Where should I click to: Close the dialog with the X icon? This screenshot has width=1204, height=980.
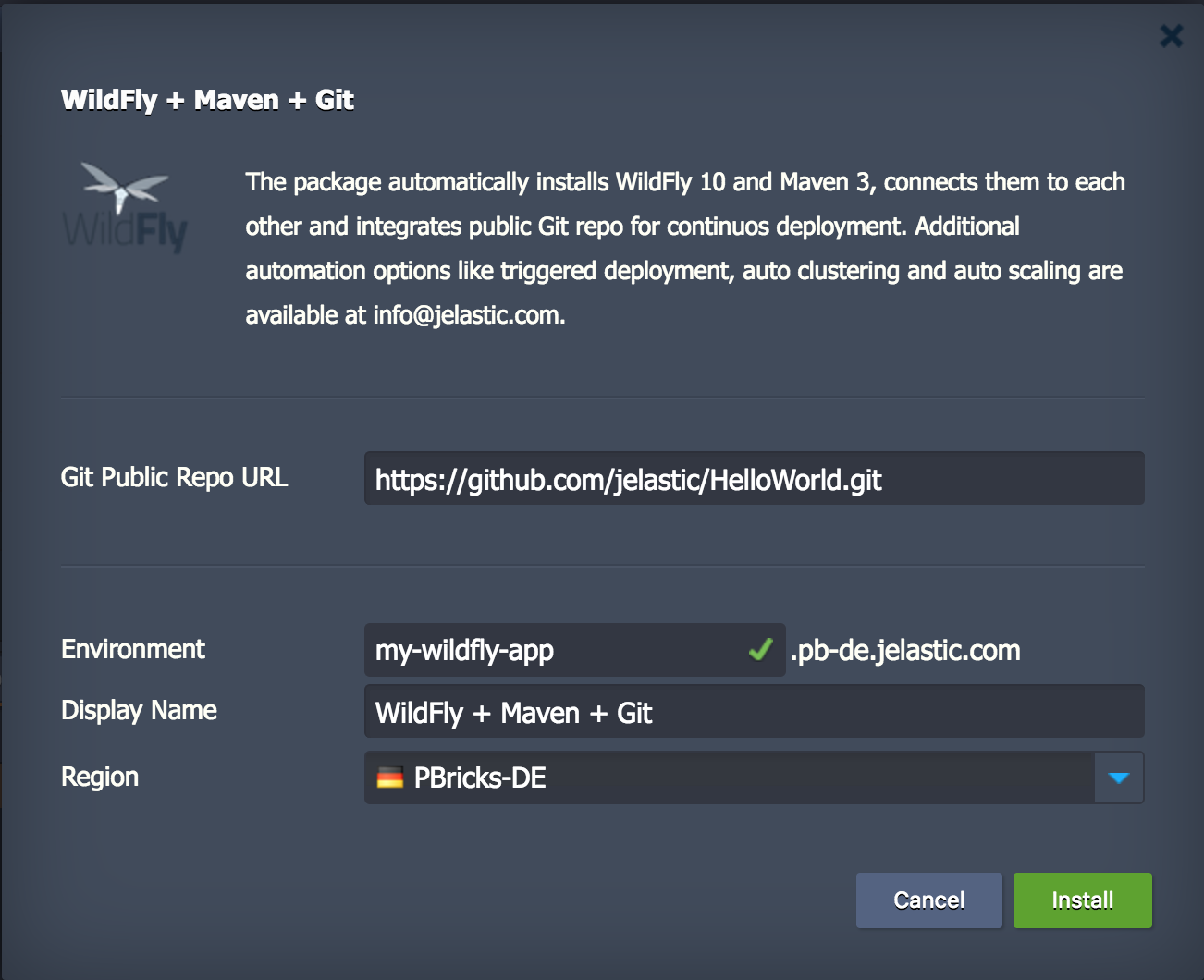pyautogui.click(x=1171, y=36)
